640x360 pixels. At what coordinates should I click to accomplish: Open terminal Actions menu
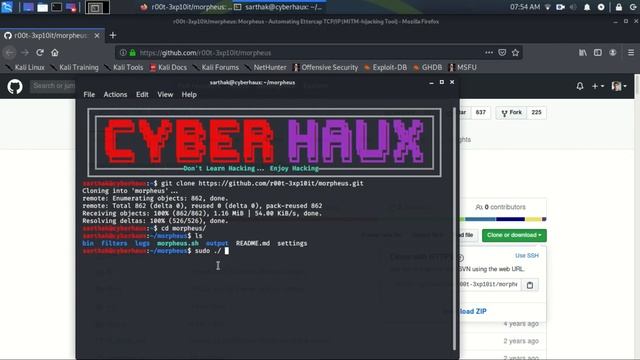pyautogui.click(x=115, y=94)
